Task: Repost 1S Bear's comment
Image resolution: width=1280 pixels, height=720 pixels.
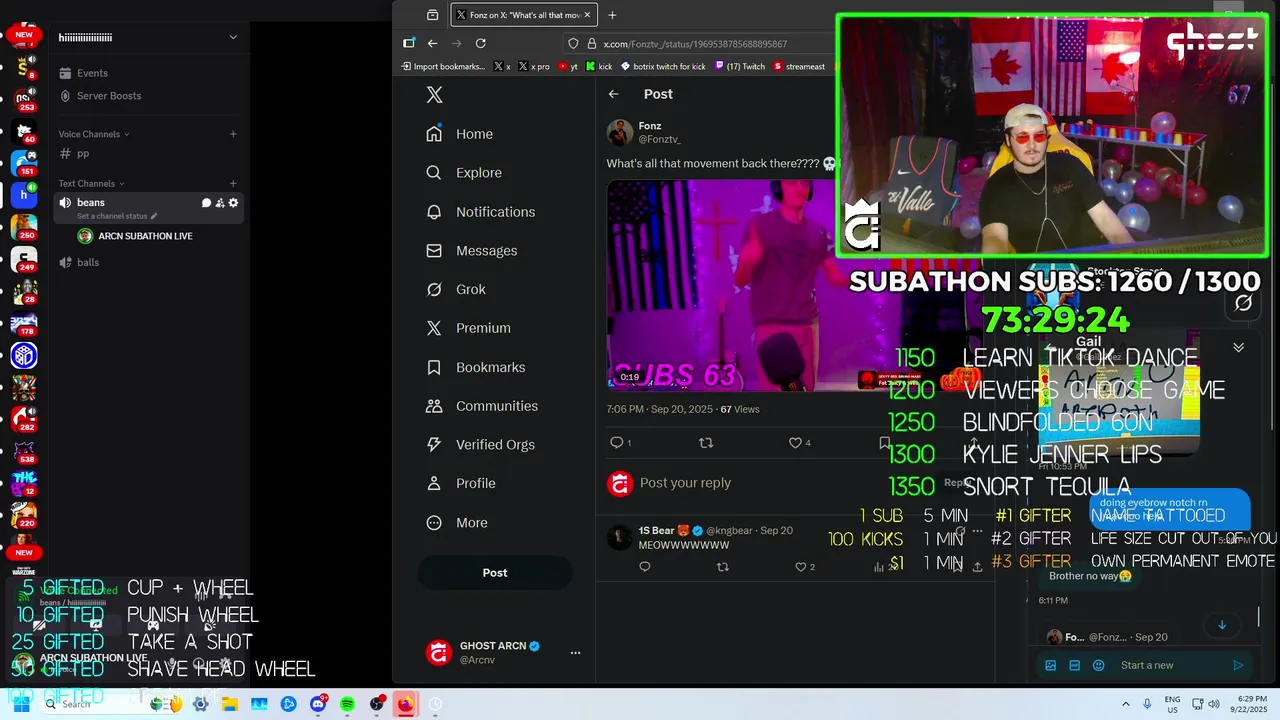Action: 723,567
